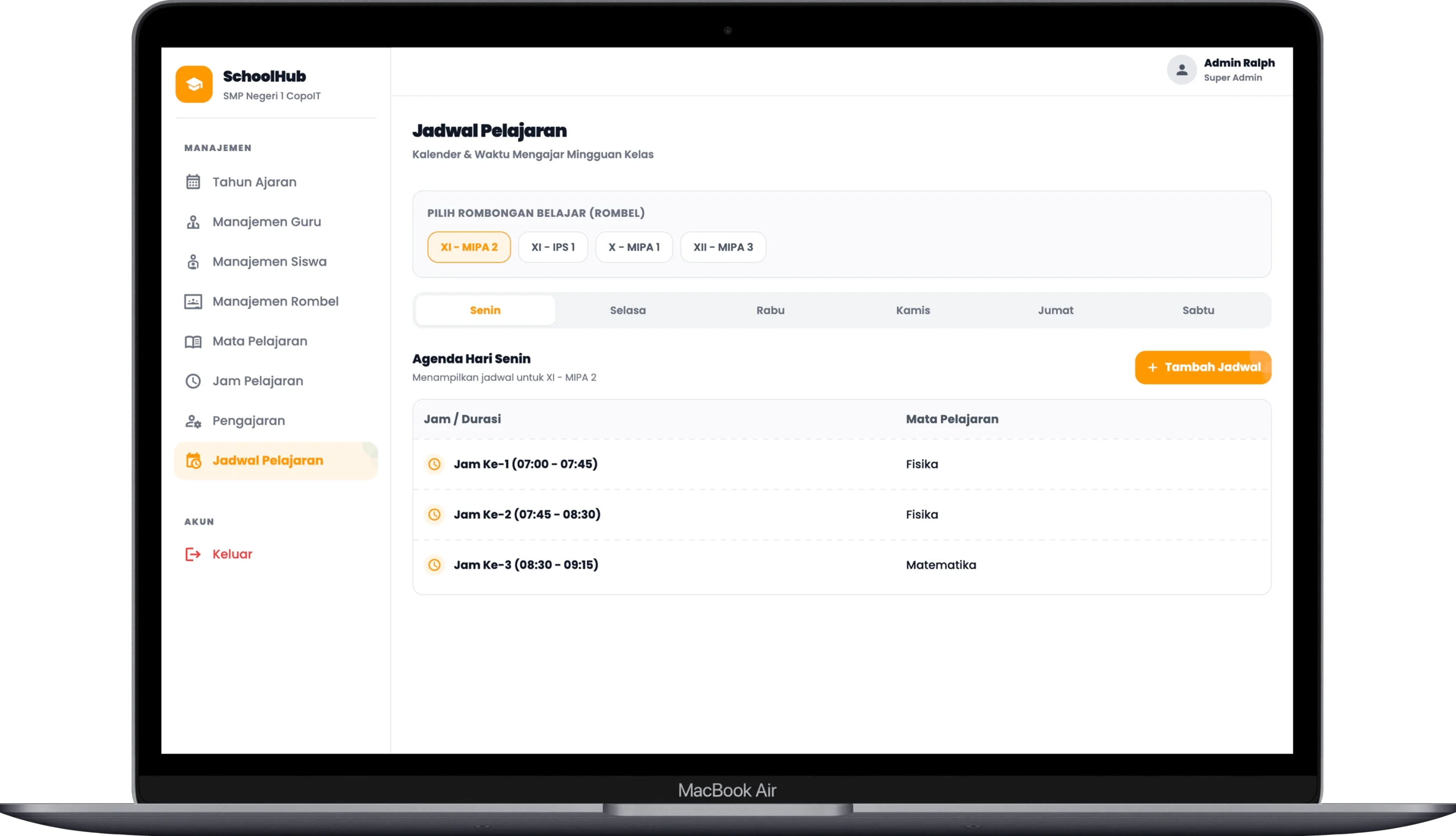Click the Jadwal Pelajaran page title
Screen dimensions: 1456x836
pyautogui.click(x=489, y=131)
